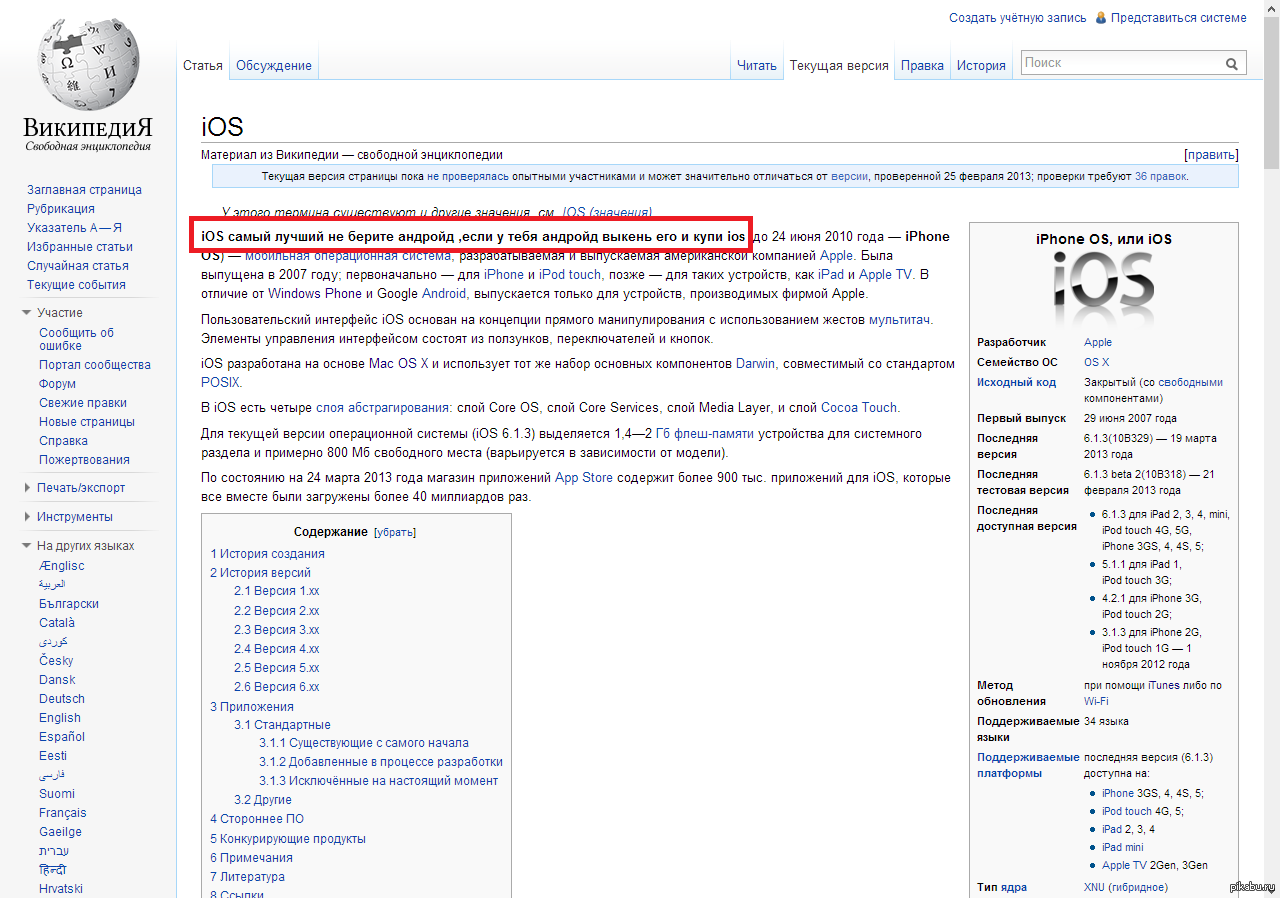The height and width of the screenshot is (898, 1280).
Task: Switch to the Читать tab
Action: point(756,65)
